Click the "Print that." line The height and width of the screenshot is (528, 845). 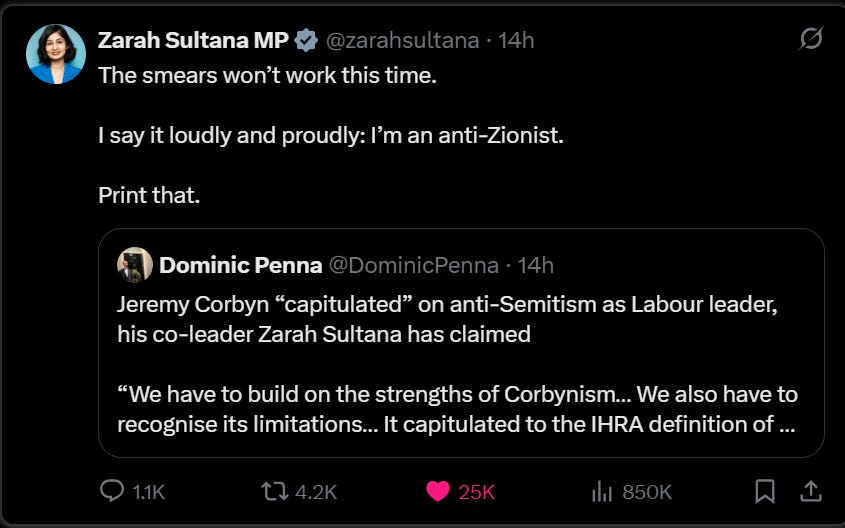tap(149, 195)
